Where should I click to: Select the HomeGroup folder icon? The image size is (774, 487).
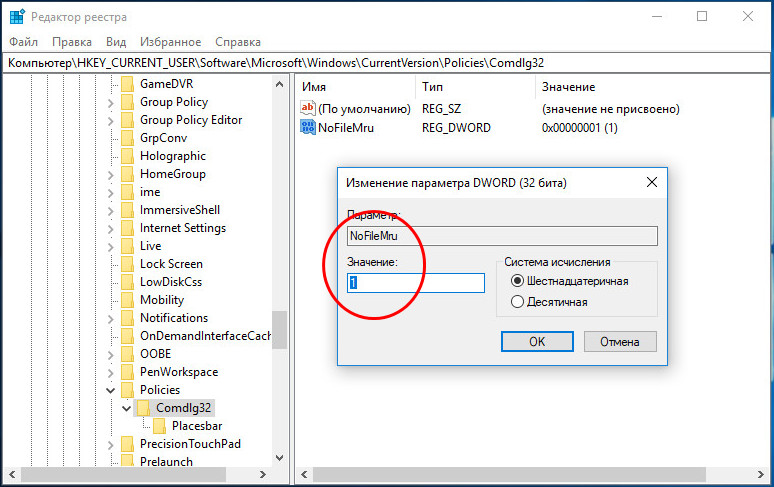127,174
